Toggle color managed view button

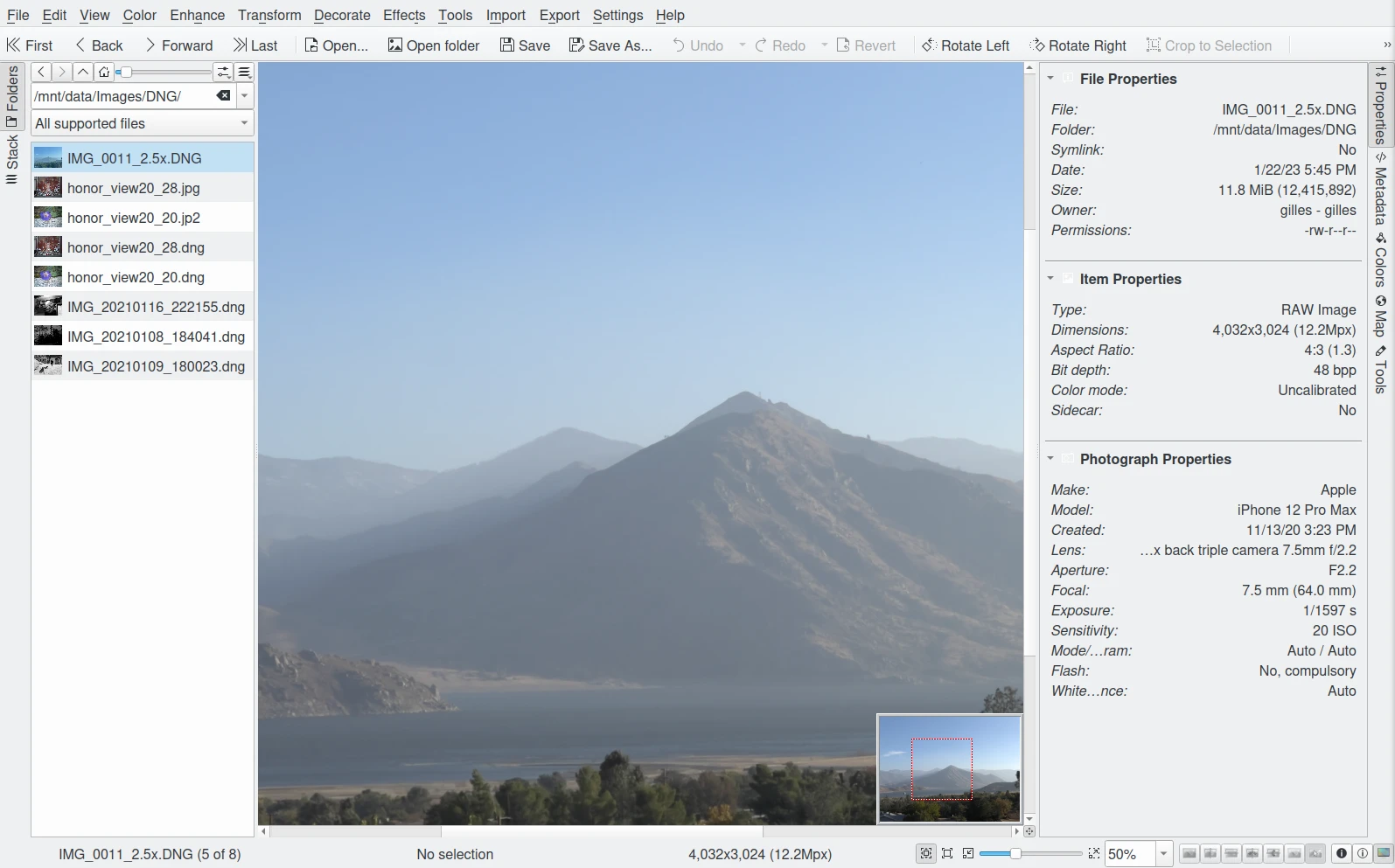click(1383, 853)
